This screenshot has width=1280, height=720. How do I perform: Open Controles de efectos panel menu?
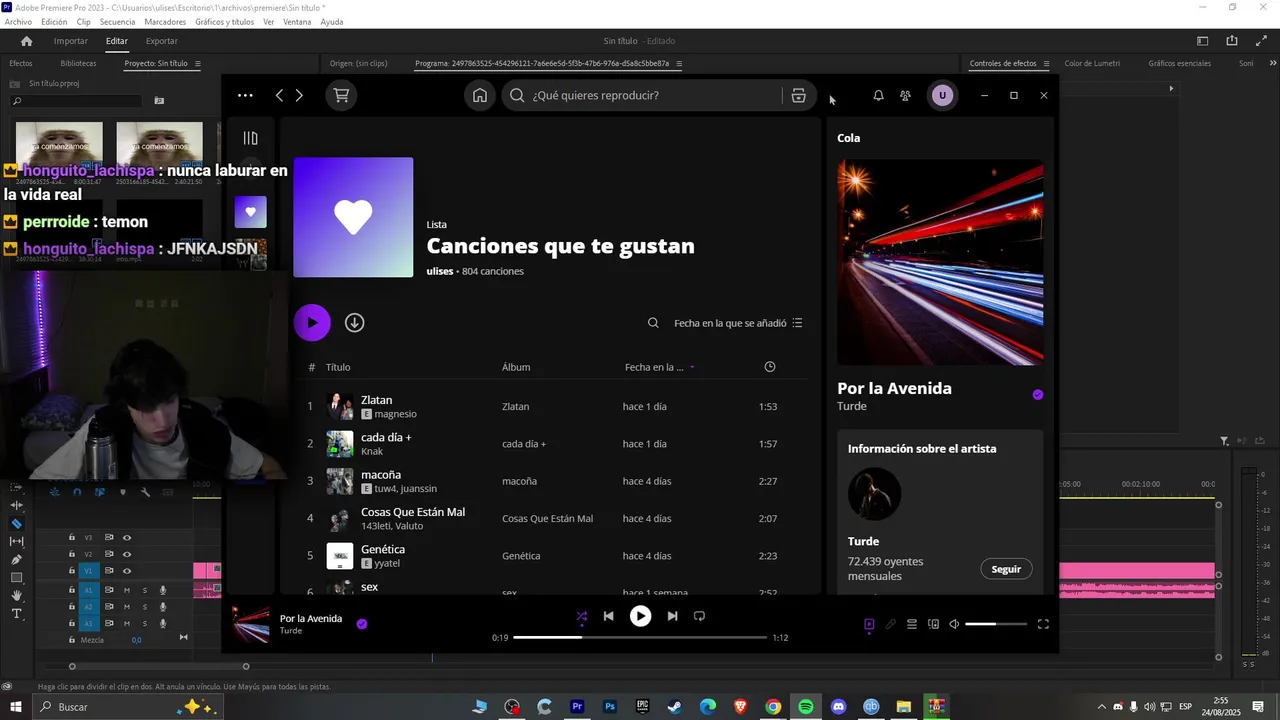tap(1047, 64)
